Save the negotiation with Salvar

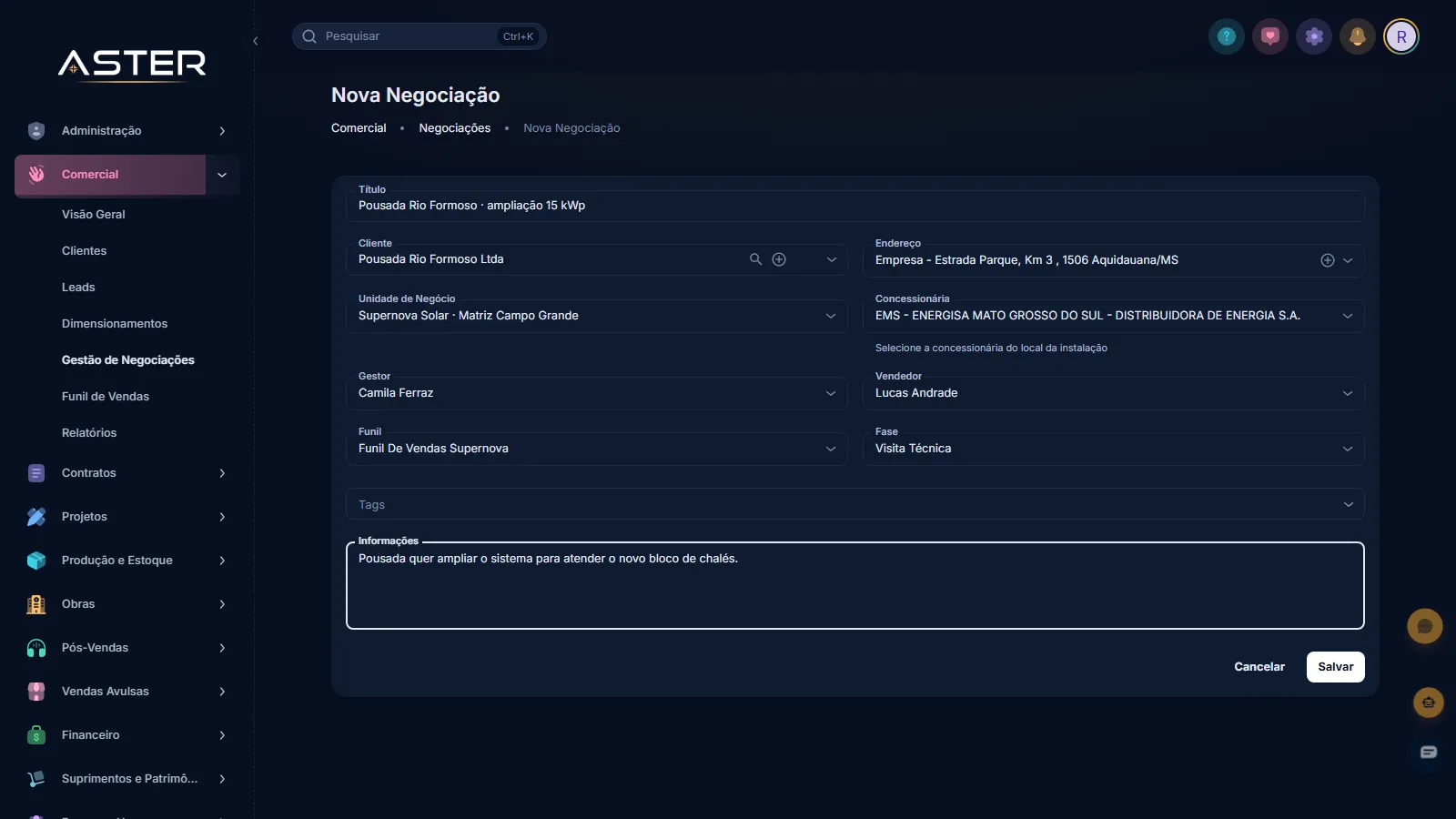(x=1336, y=667)
